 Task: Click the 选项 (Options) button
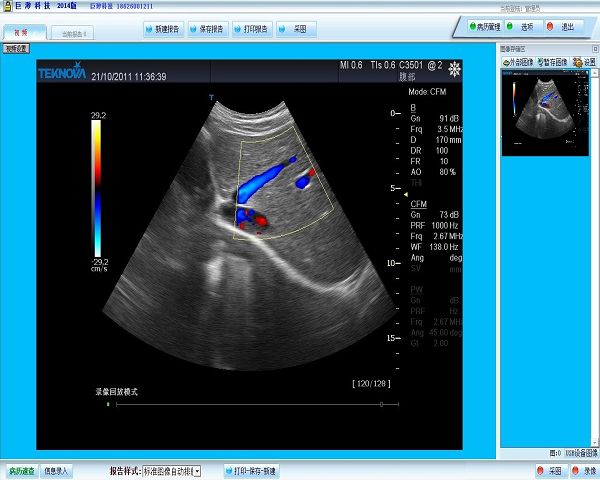pos(522,27)
